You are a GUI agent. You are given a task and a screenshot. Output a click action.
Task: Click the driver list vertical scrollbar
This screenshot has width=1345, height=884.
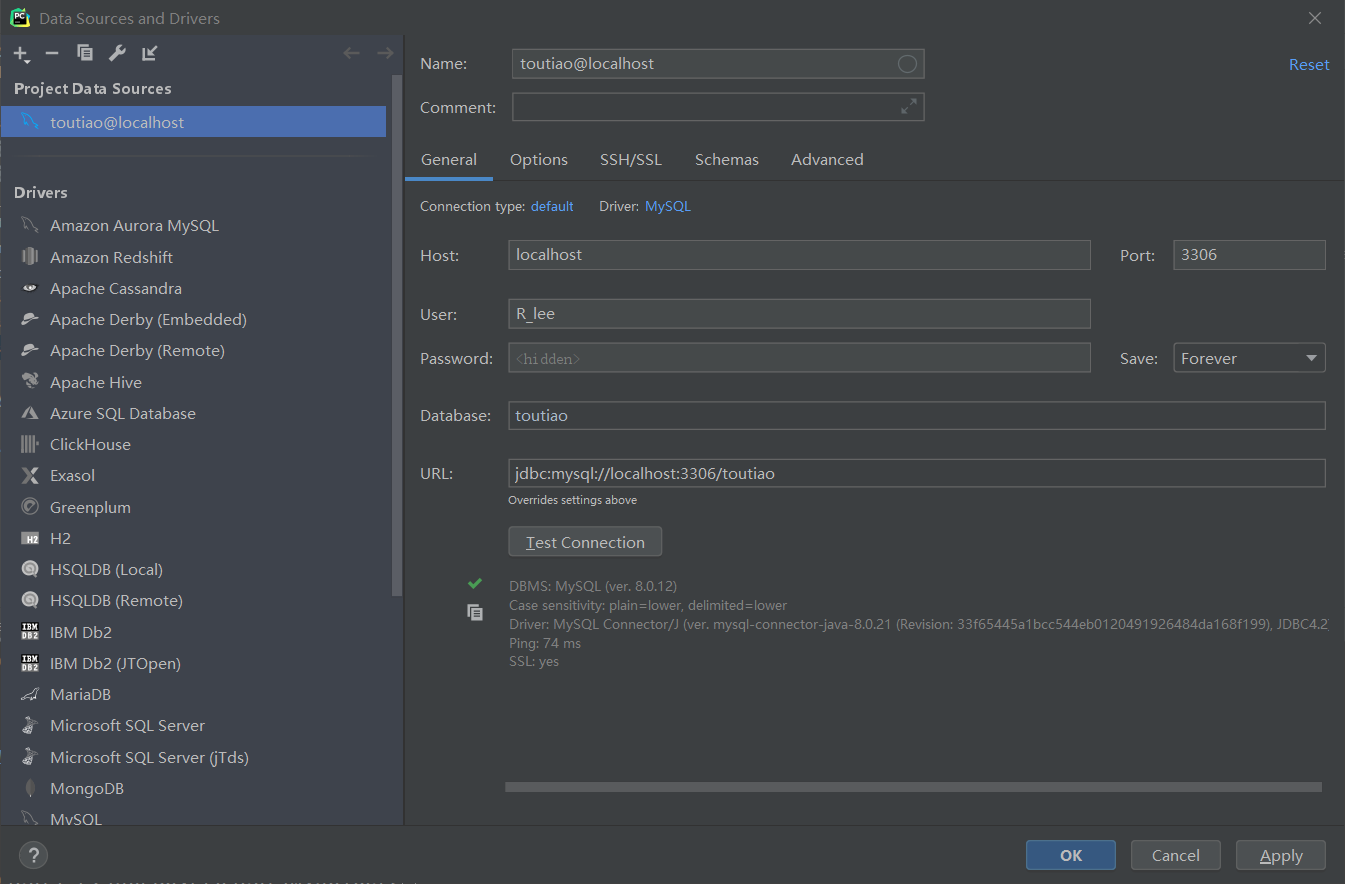(x=397, y=335)
